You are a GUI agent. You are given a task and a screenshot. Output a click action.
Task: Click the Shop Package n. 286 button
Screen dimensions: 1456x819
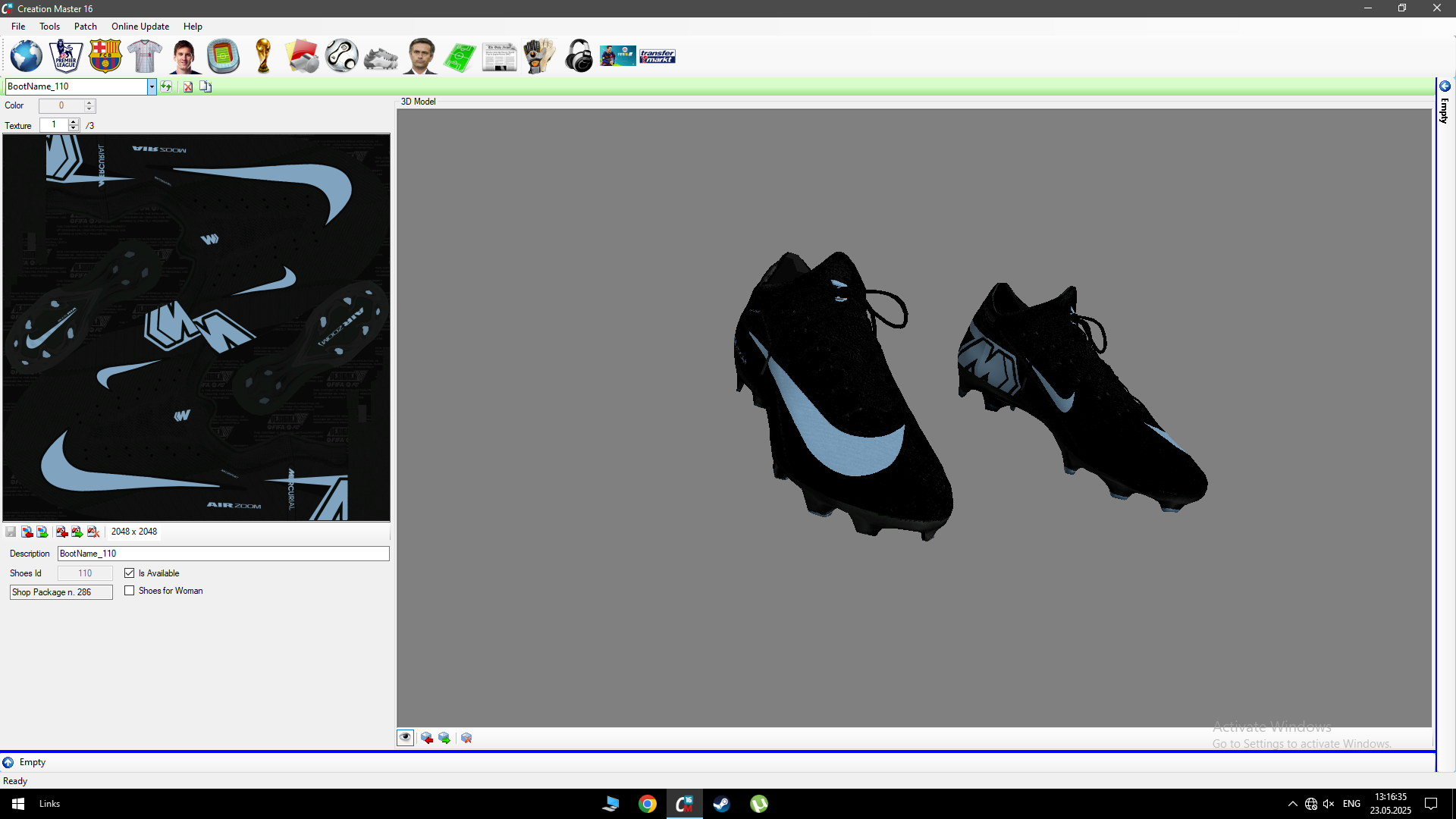(61, 592)
